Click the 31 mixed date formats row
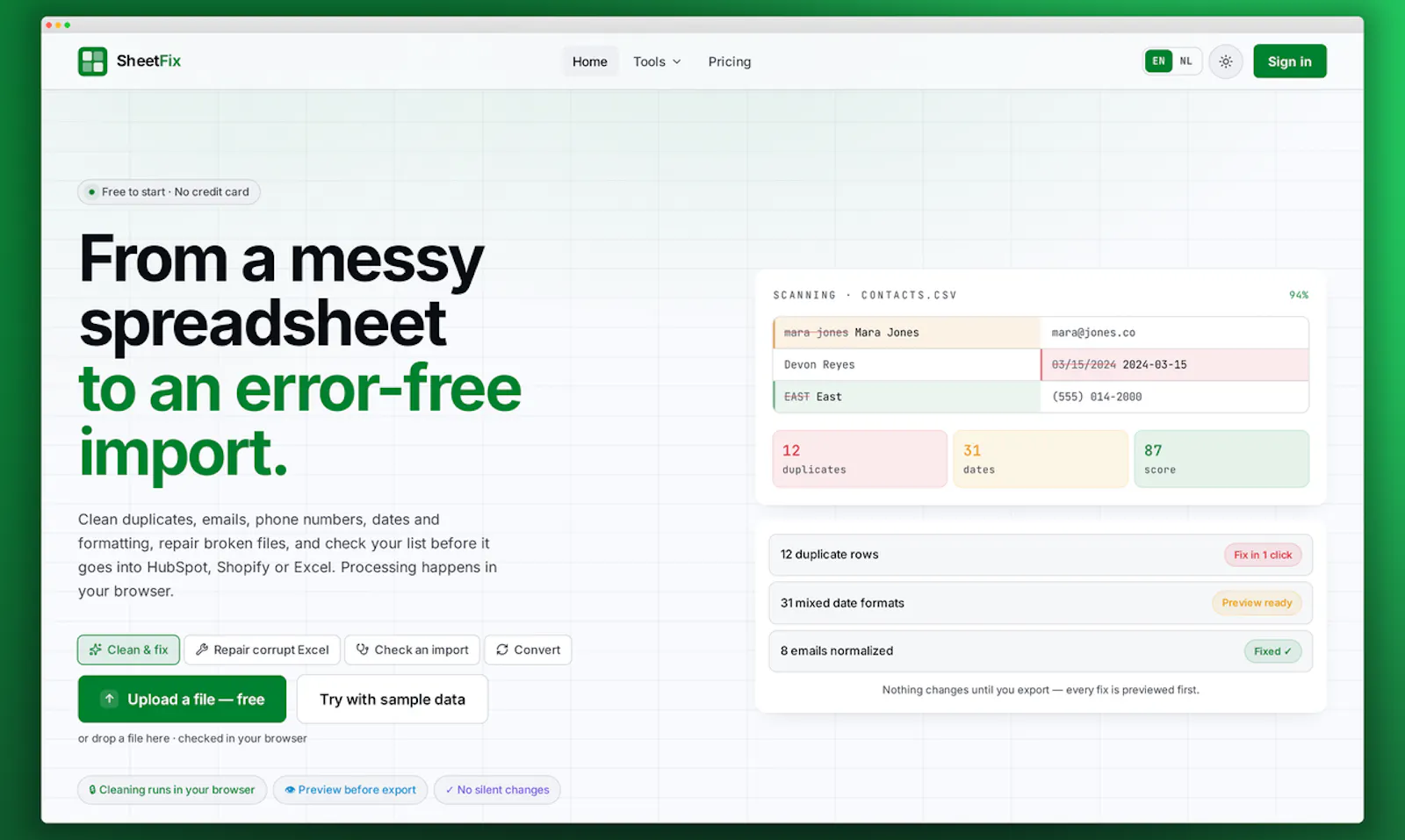 (1041, 603)
